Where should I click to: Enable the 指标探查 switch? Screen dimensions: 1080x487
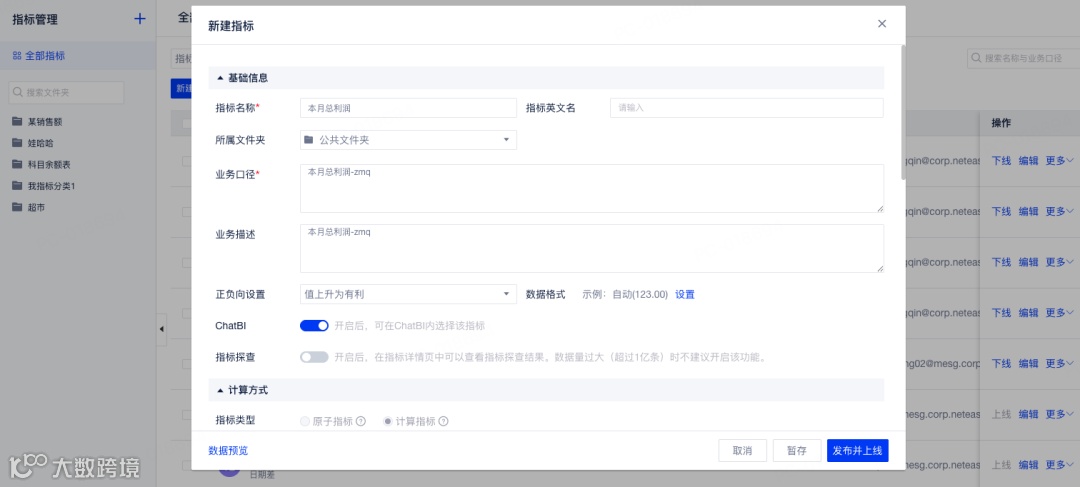click(314, 358)
